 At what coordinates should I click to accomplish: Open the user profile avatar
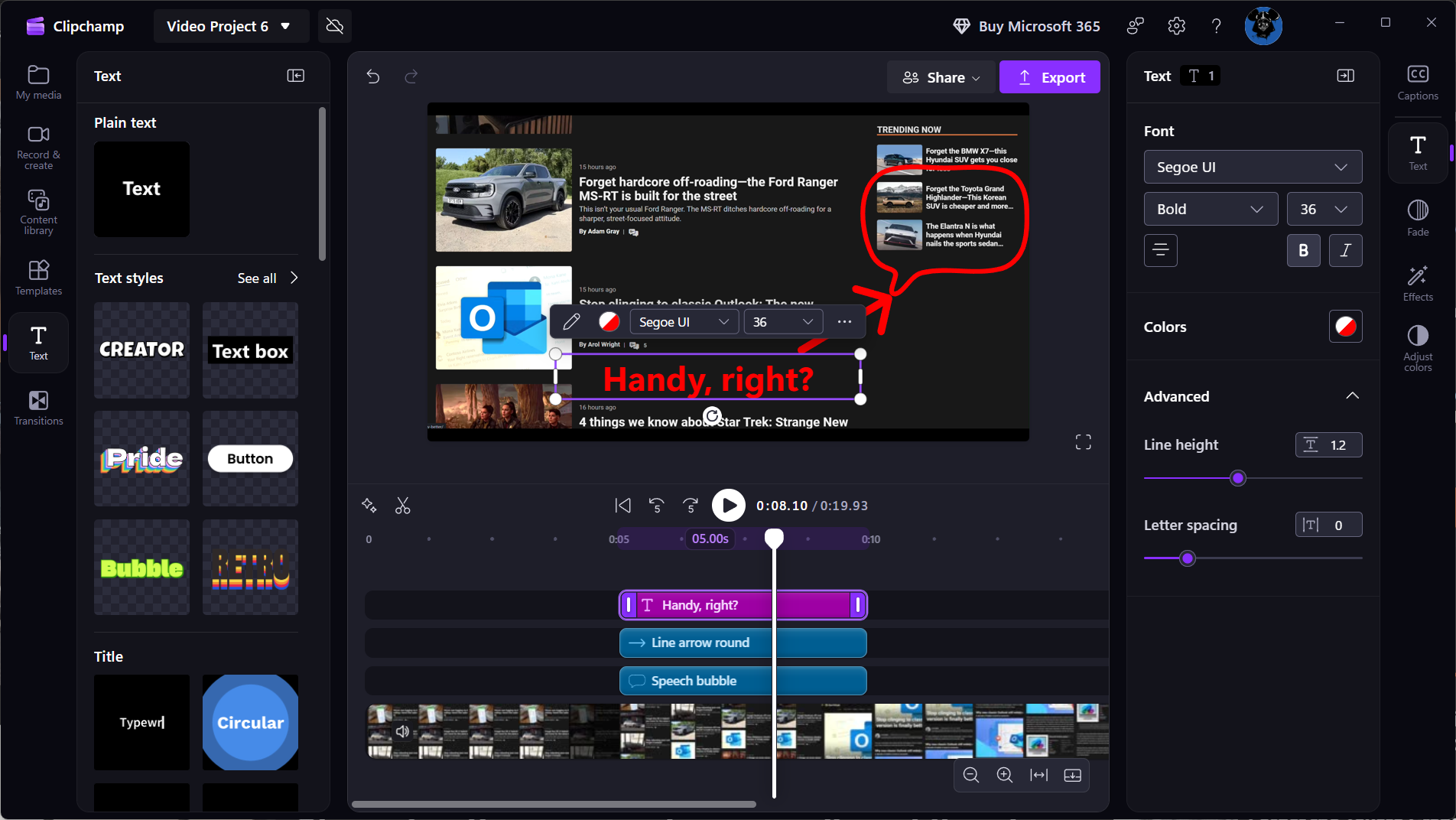[1263, 26]
